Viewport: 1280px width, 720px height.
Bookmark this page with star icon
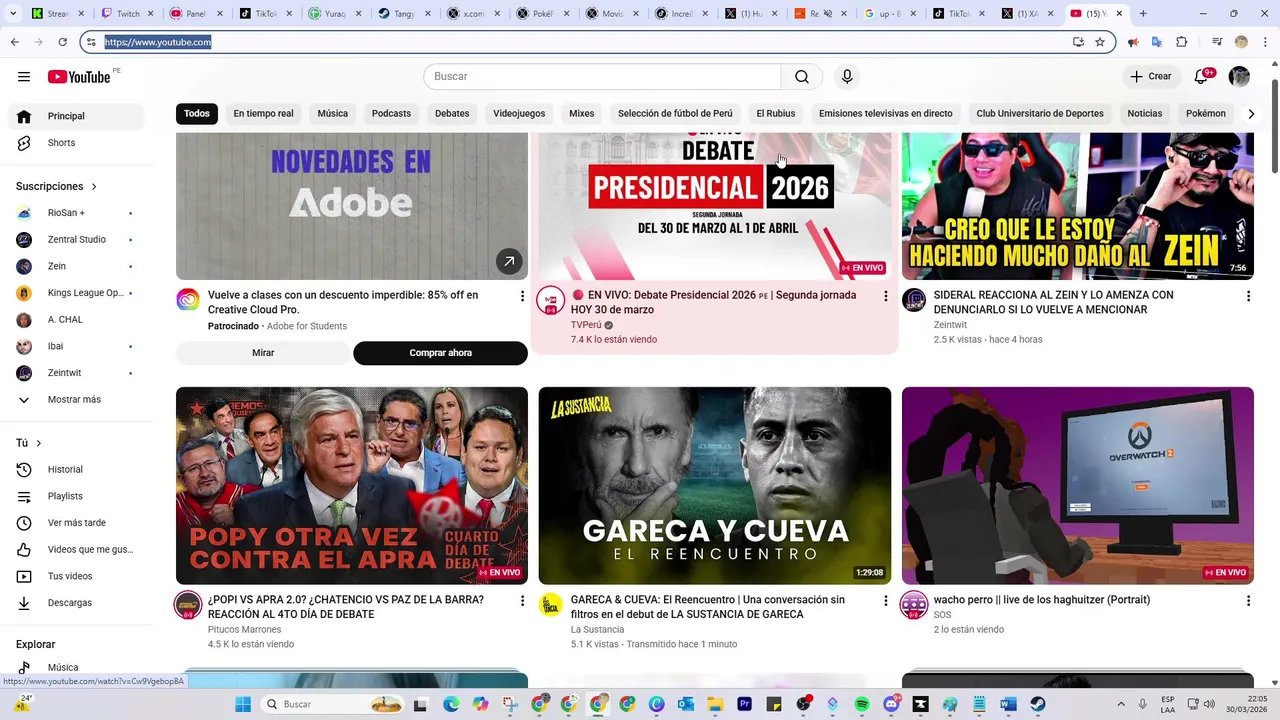1100,42
